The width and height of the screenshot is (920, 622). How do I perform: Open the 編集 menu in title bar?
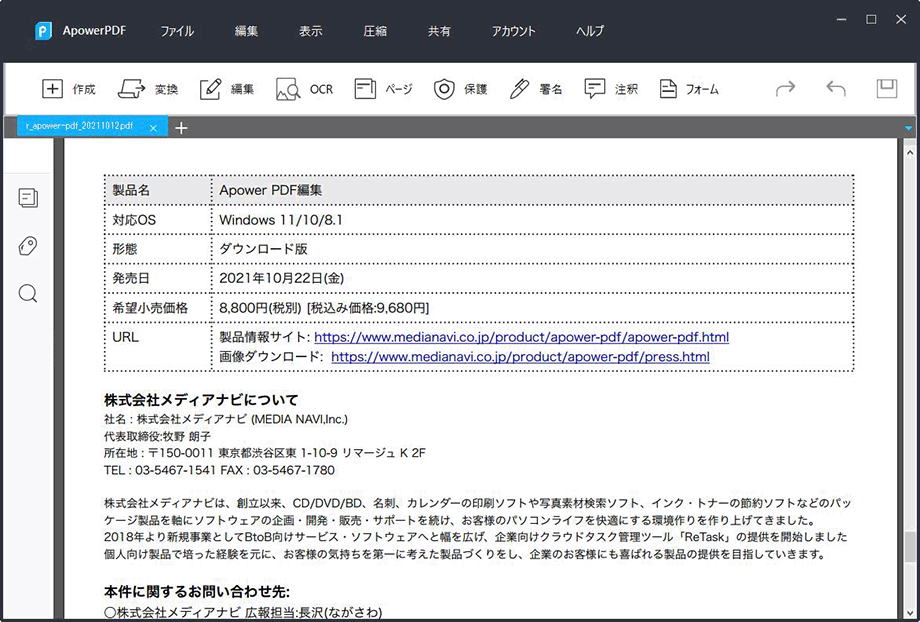[246, 31]
